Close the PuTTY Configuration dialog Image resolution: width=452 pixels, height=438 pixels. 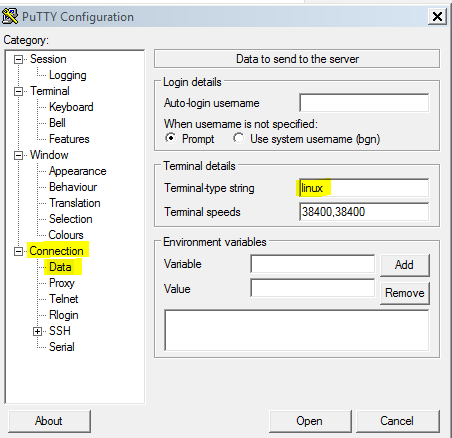437,16
